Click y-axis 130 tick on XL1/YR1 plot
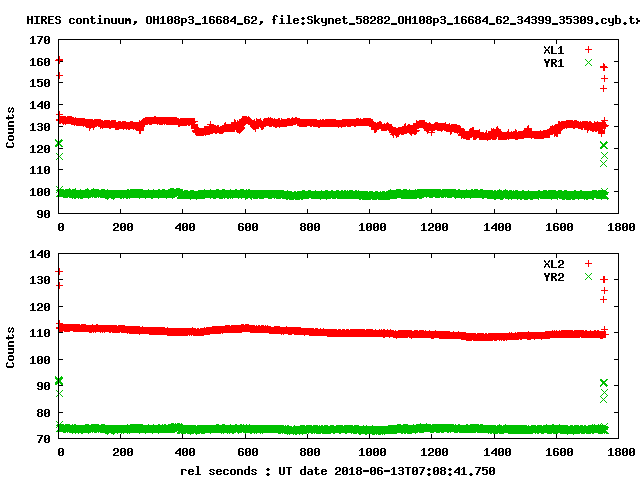Viewport: 640px width, 480px height. (40, 127)
